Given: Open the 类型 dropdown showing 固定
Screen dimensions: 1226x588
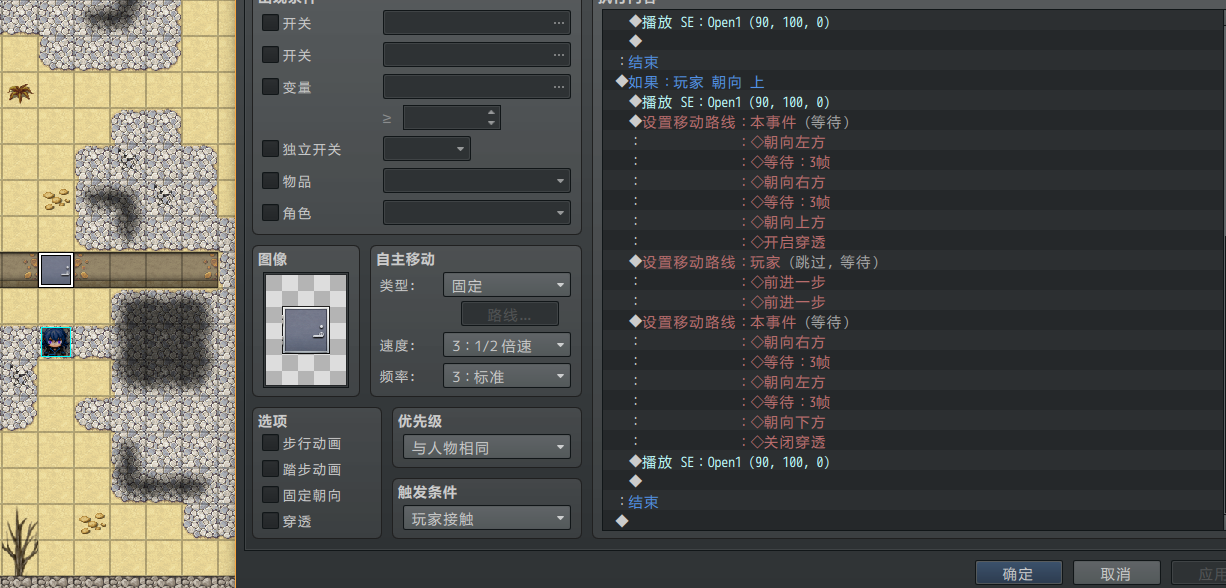Looking at the screenshot, I should (506, 286).
